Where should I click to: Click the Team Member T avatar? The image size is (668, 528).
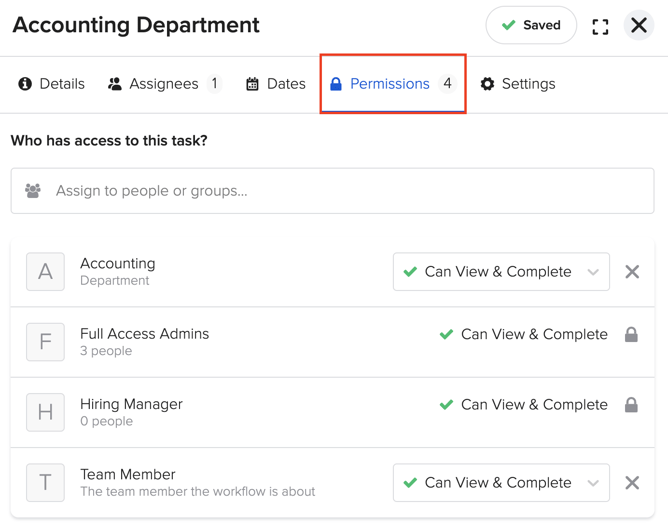(45, 482)
